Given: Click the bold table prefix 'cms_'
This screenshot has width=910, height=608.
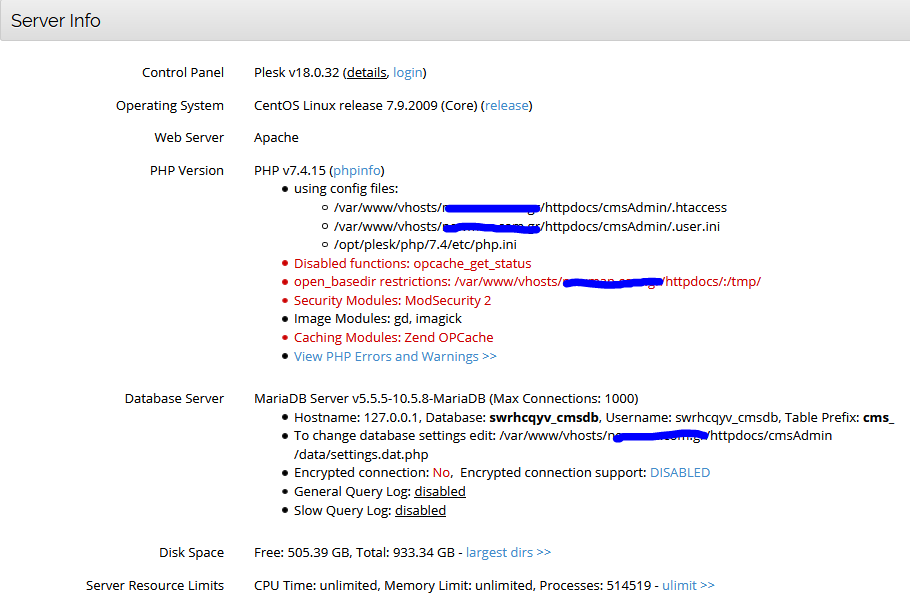Looking at the screenshot, I should [878, 418].
